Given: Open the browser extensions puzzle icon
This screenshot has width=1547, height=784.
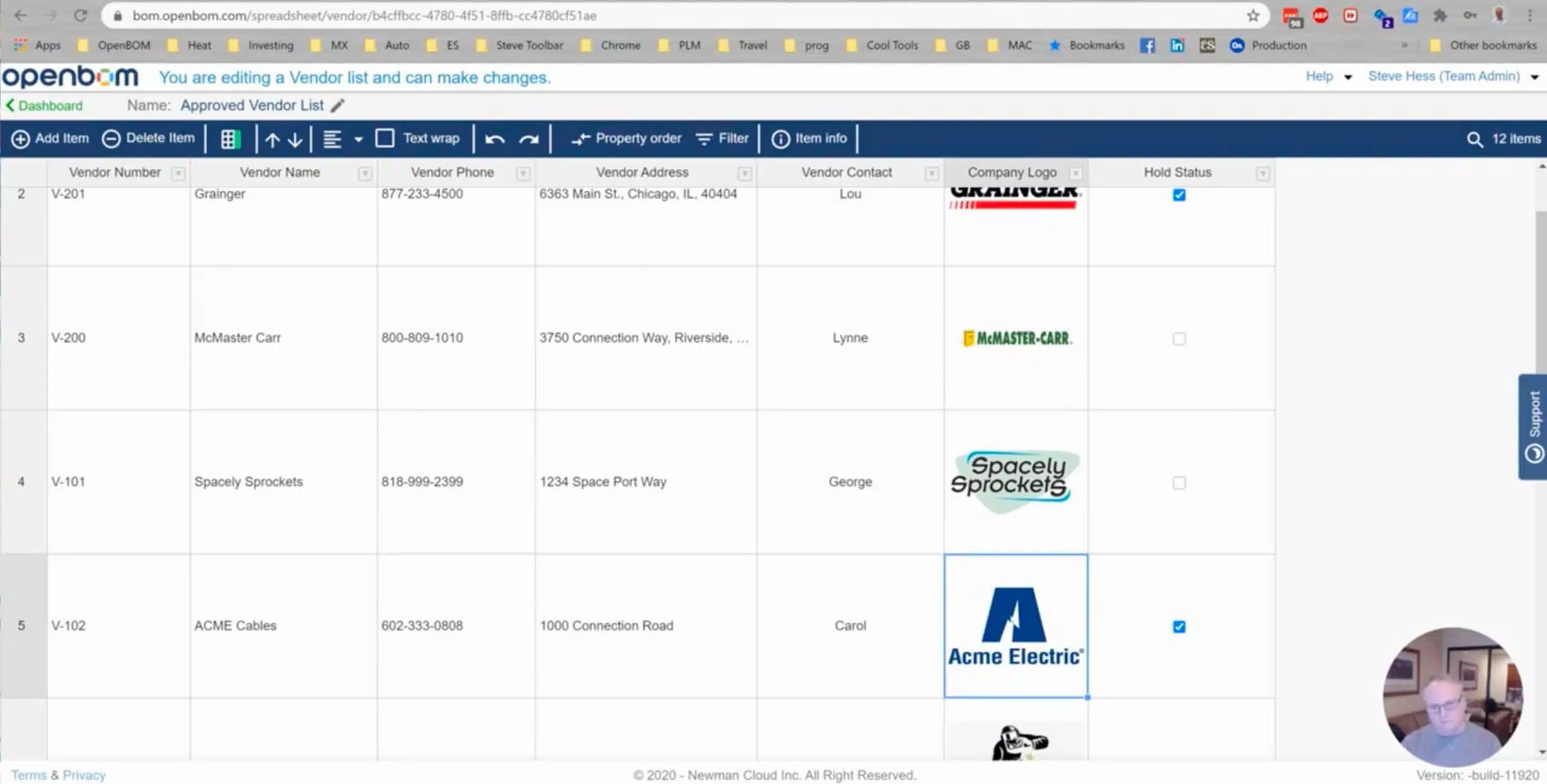Looking at the screenshot, I should [x=1440, y=16].
